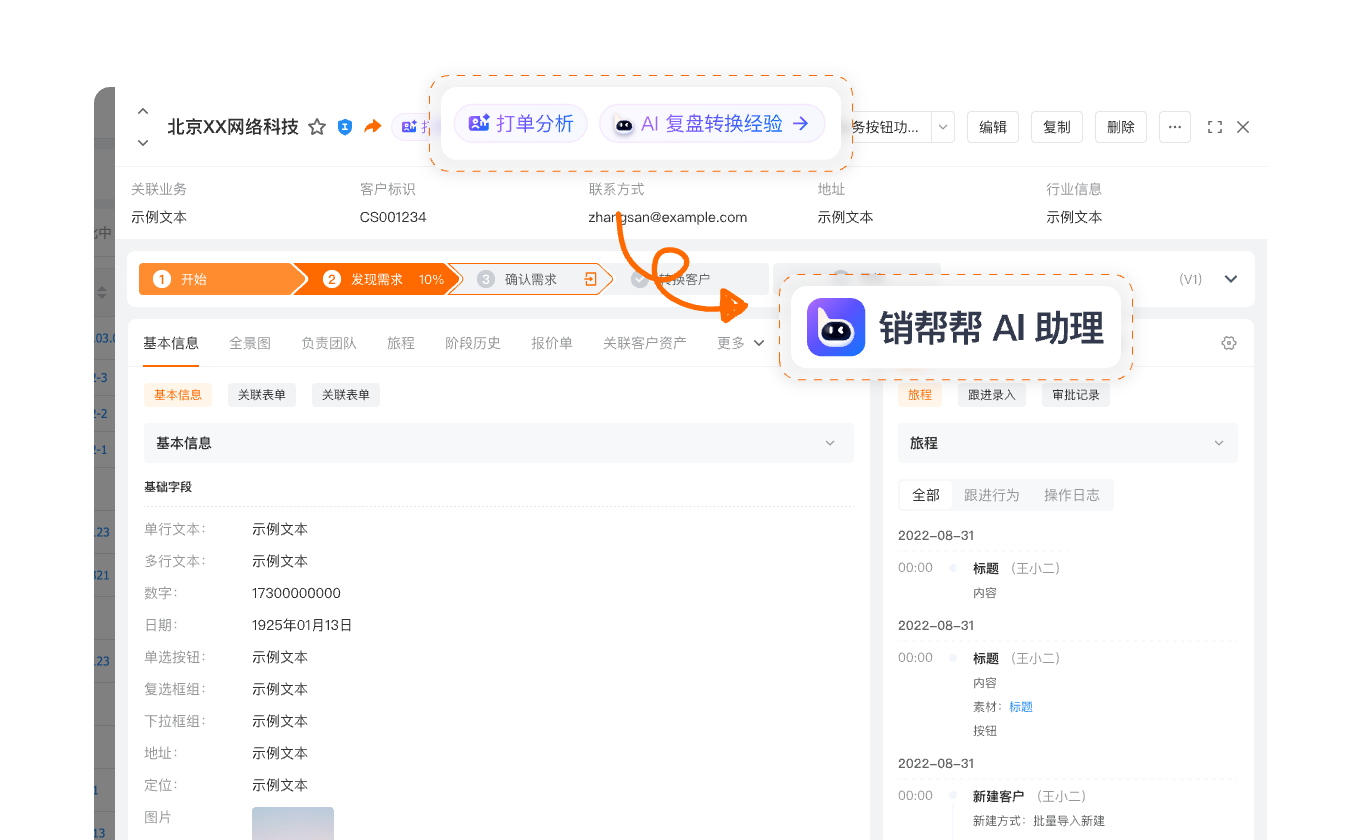Go to previous record with up chevron
1360x840 pixels.
(143, 111)
